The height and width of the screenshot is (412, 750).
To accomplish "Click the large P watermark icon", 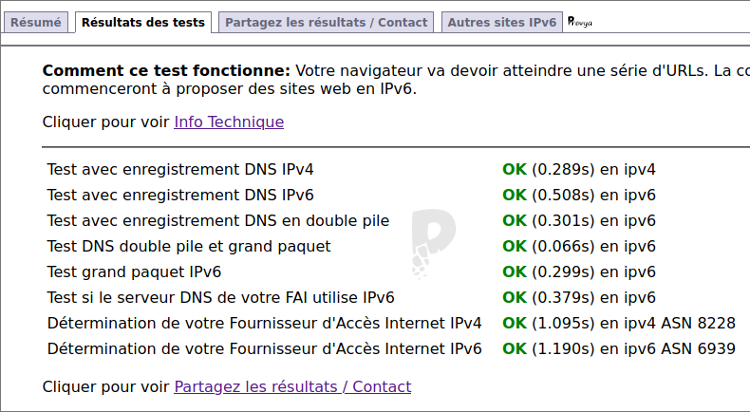I will click(x=433, y=244).
